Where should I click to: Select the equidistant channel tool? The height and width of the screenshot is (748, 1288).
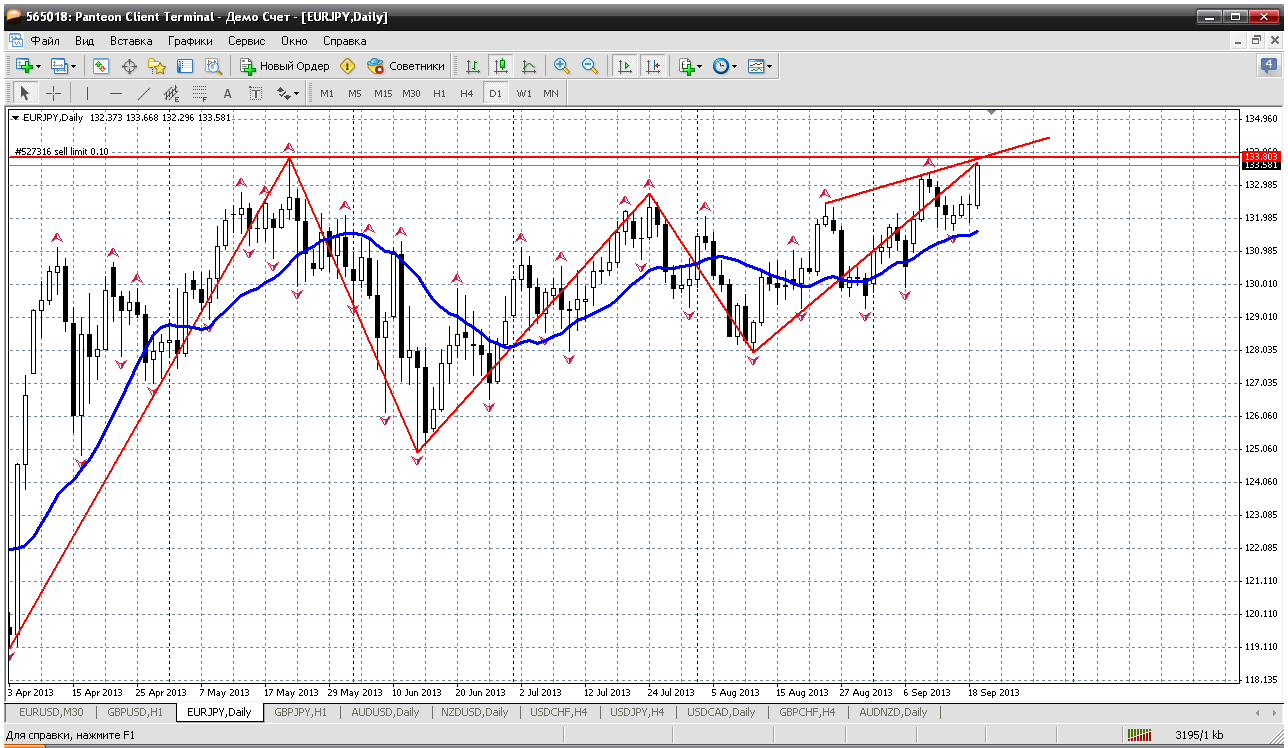[x=172, y=93]
